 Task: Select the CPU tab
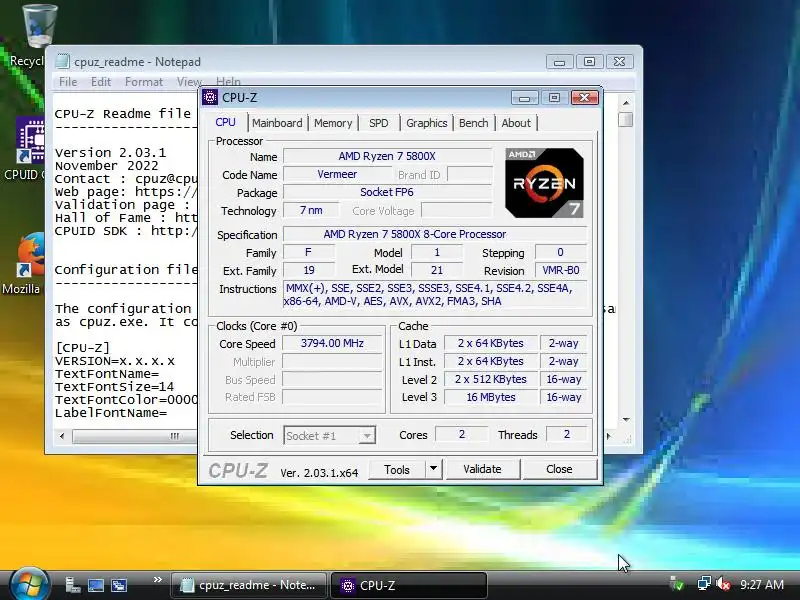226,122
